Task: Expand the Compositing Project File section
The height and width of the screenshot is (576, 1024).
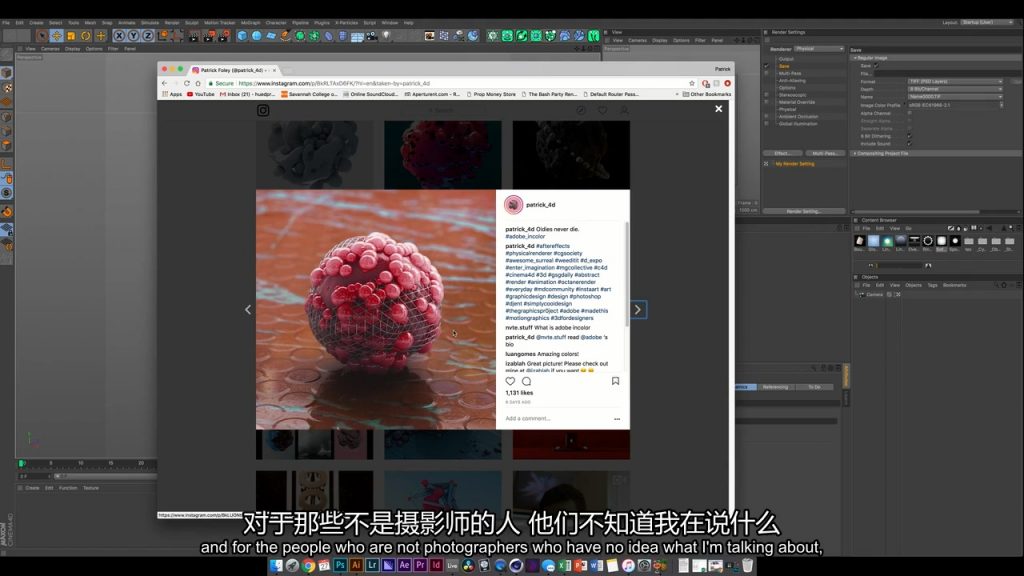Action: point(856,153)
